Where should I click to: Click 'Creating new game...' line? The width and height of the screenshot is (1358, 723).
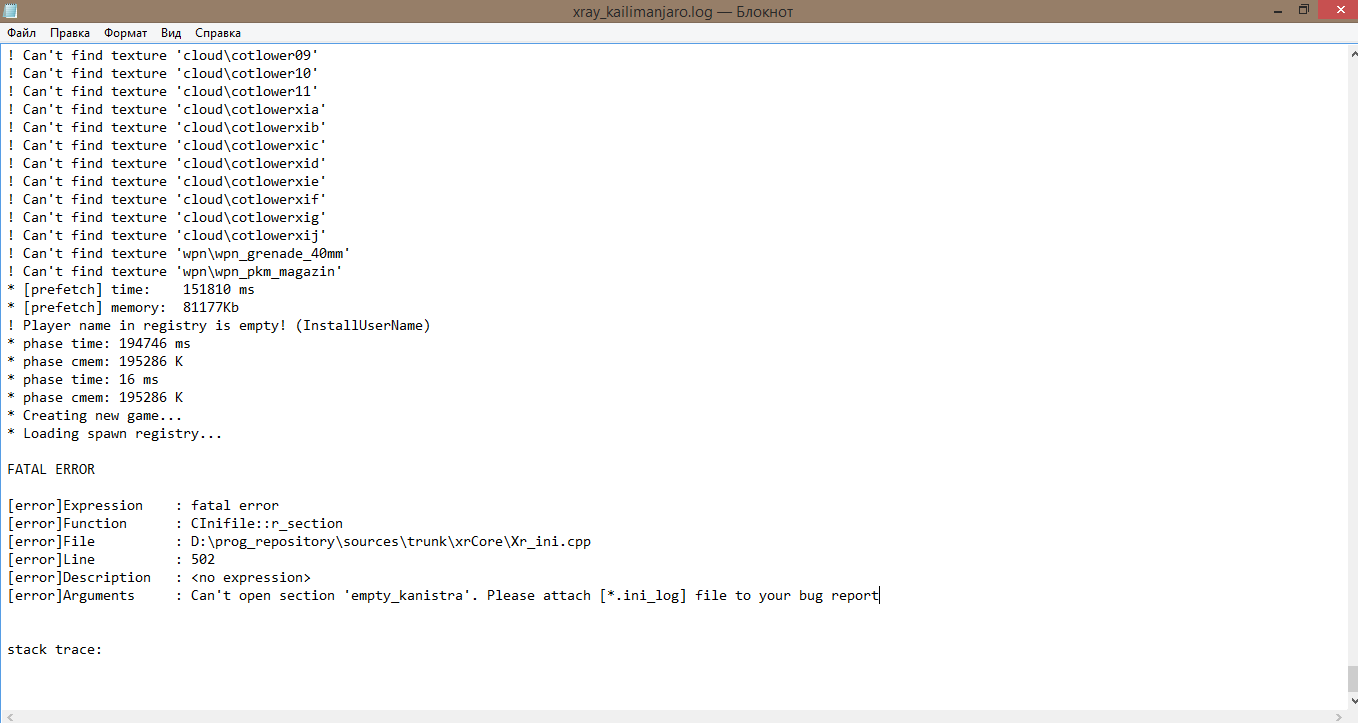(x=95, y=415)
